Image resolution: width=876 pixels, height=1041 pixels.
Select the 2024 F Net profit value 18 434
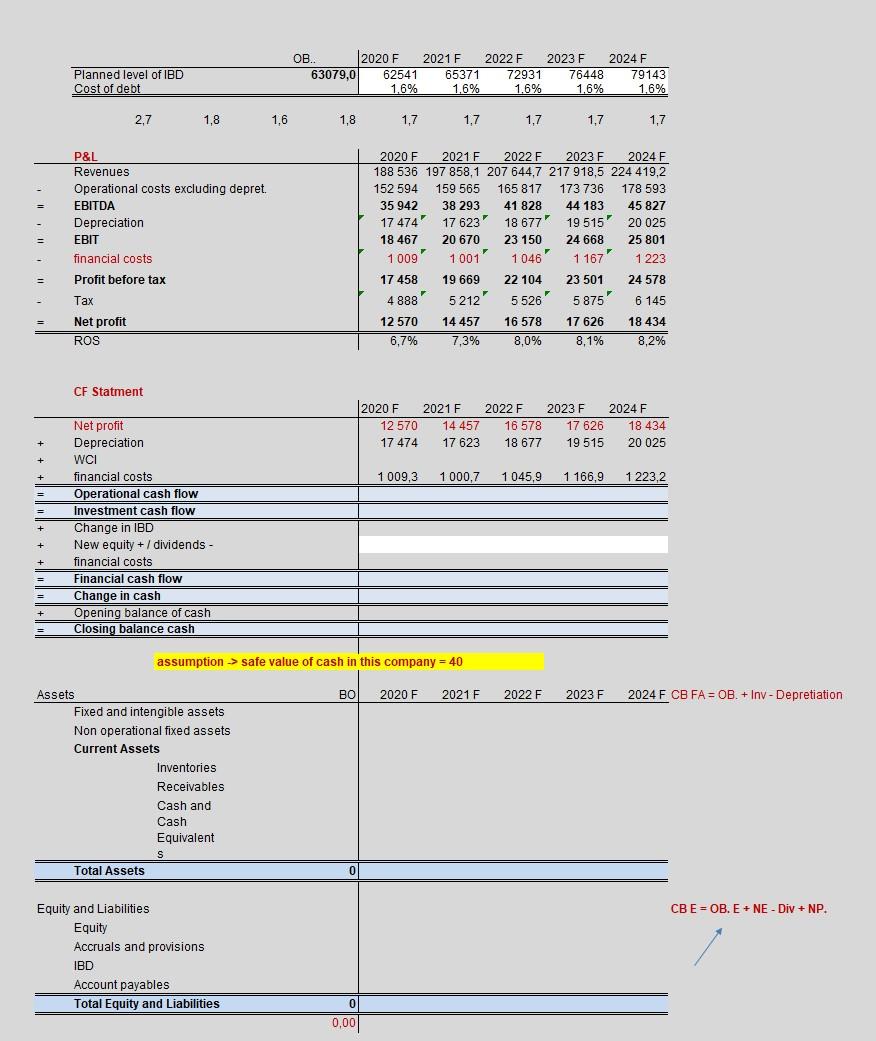click(x=649, y=321)
